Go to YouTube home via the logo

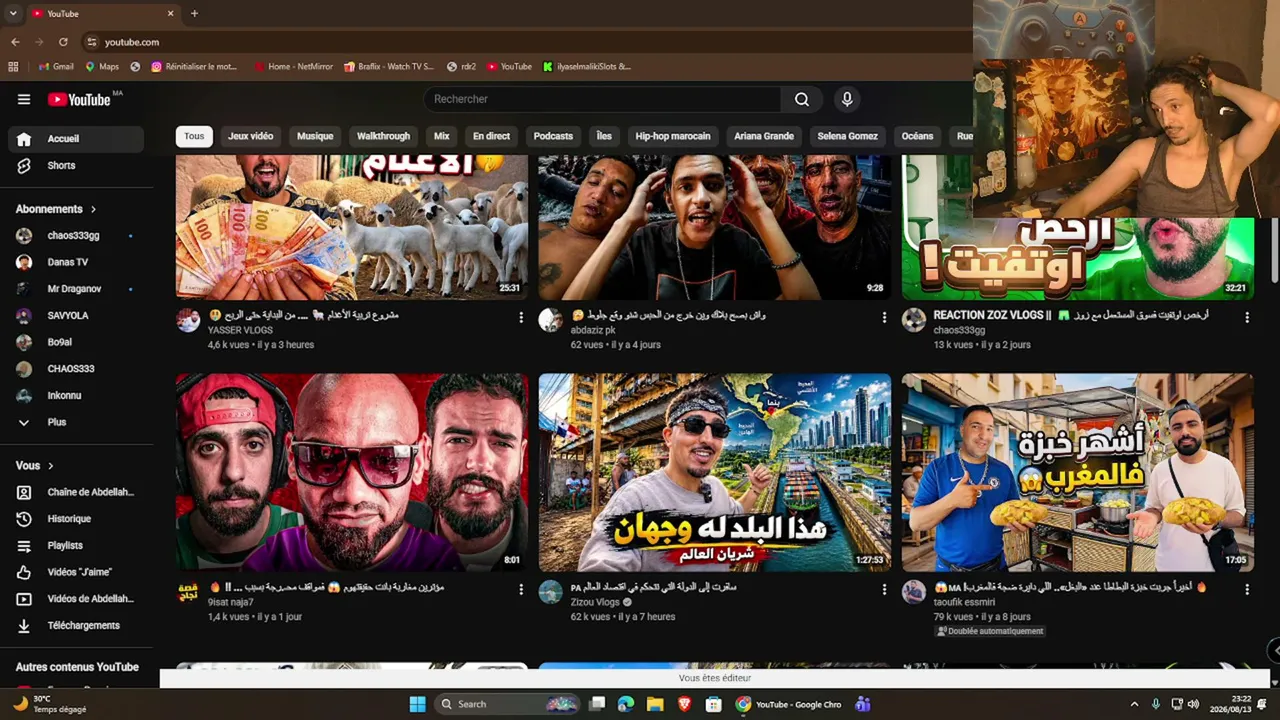point(79,99)
